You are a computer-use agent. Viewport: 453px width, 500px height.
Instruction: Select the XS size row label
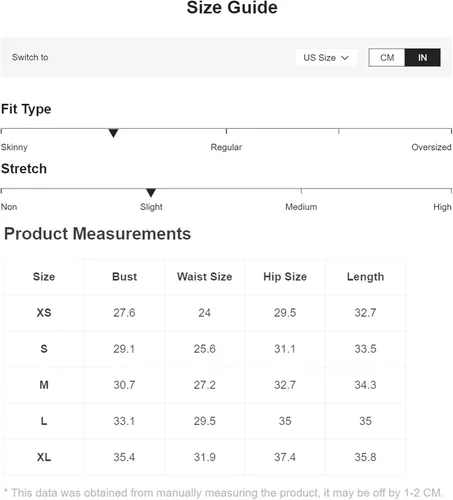point(44,313)
